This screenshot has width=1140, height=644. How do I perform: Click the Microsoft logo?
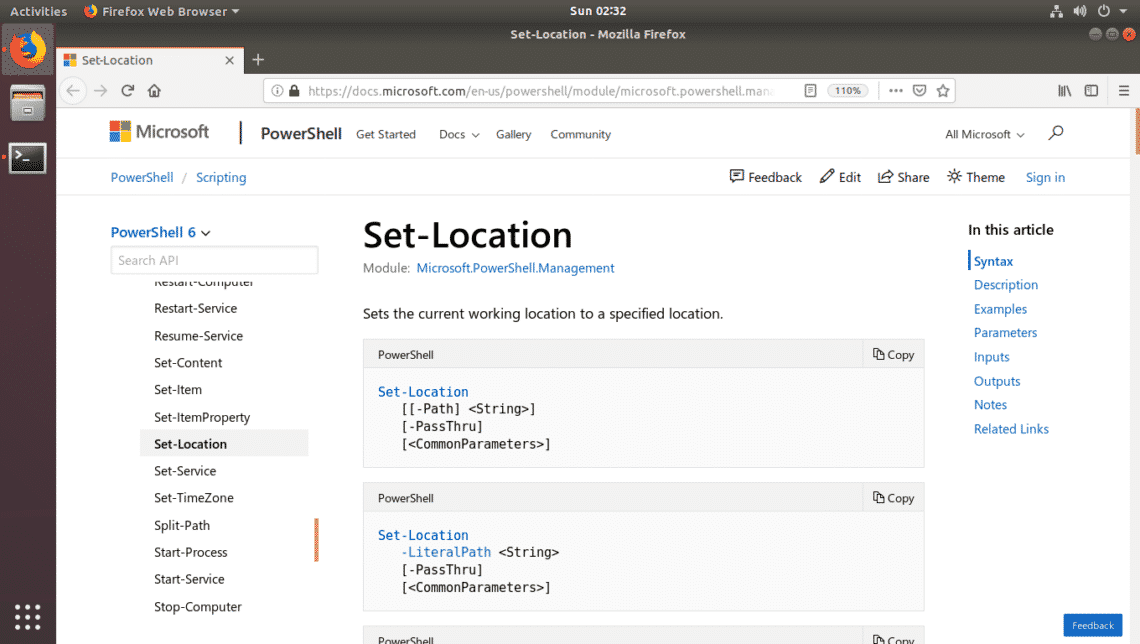click(x=159, y=132)
